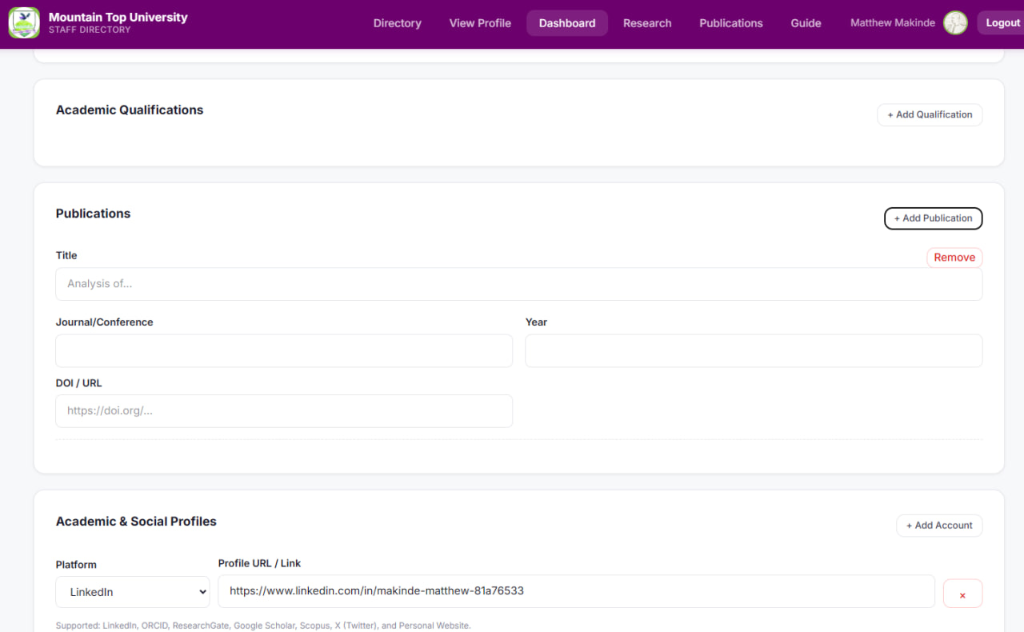Click + Add Qualification button
The width and height of the screenshot is (1024, 632).
tap(929, 115)
